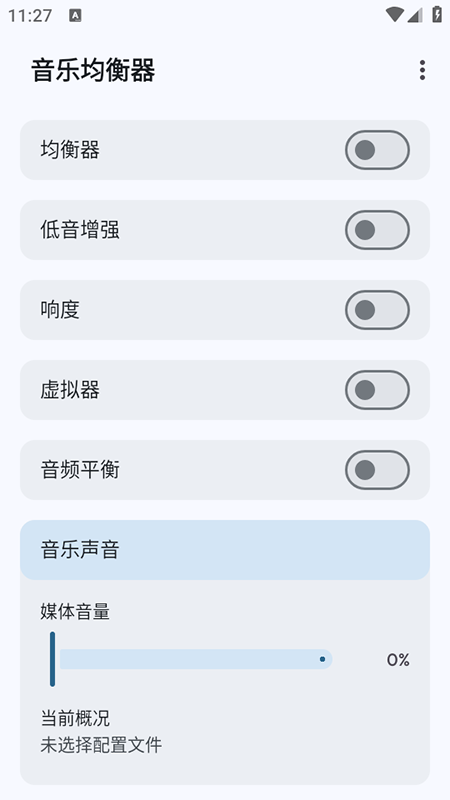Open the three-dot overflow menu
450x800 pixels.
[422, 70]
